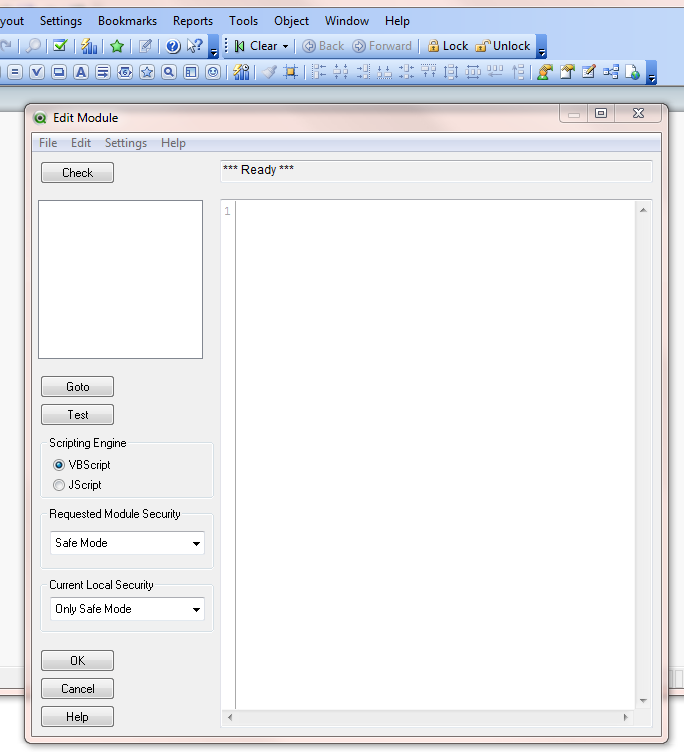Create a Bookmark Object with star box icon
The height and width of the screenshot is (752, 684).
click(147, 72)
